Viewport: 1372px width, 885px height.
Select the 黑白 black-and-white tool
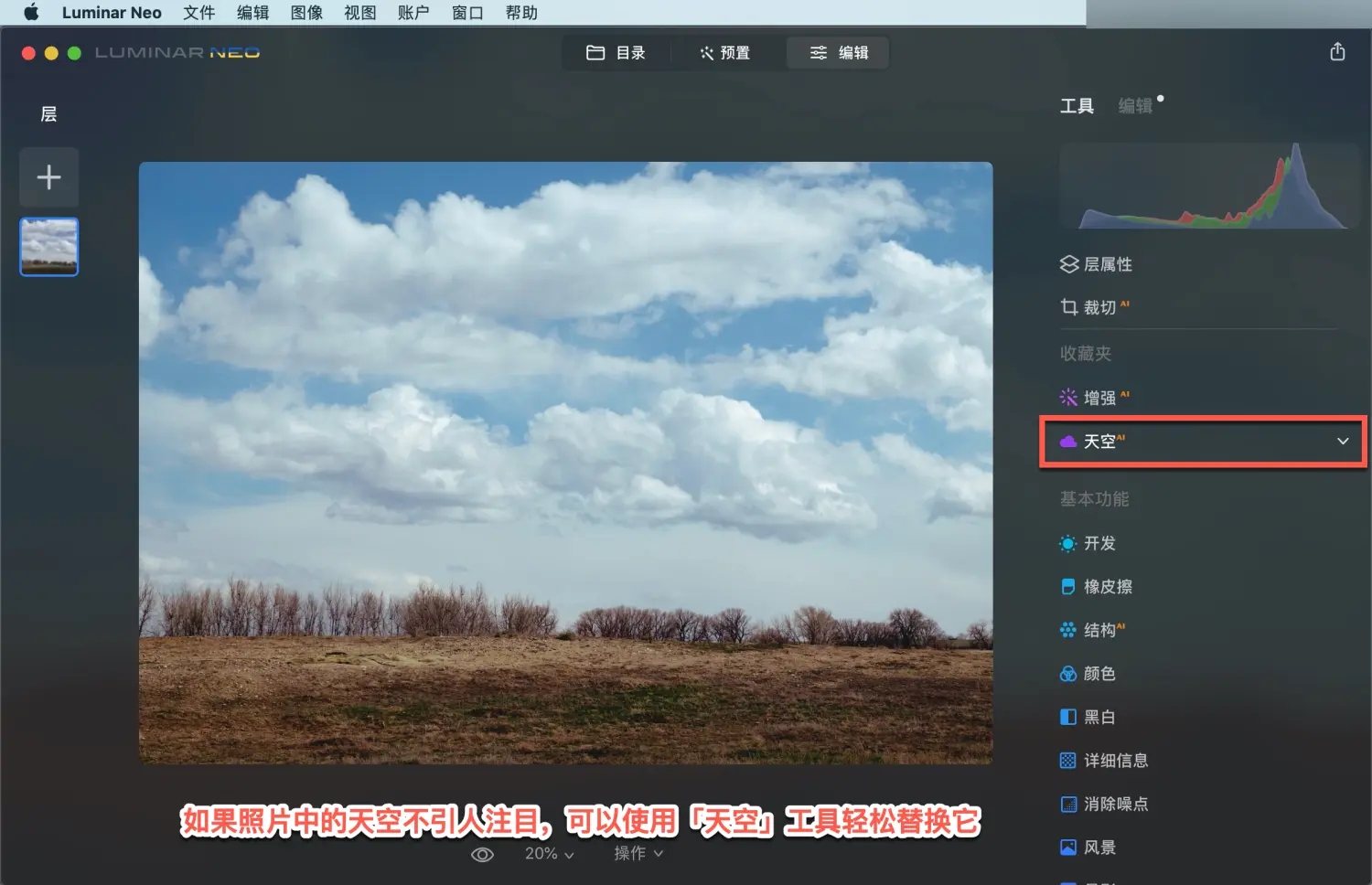[1098, 717]
